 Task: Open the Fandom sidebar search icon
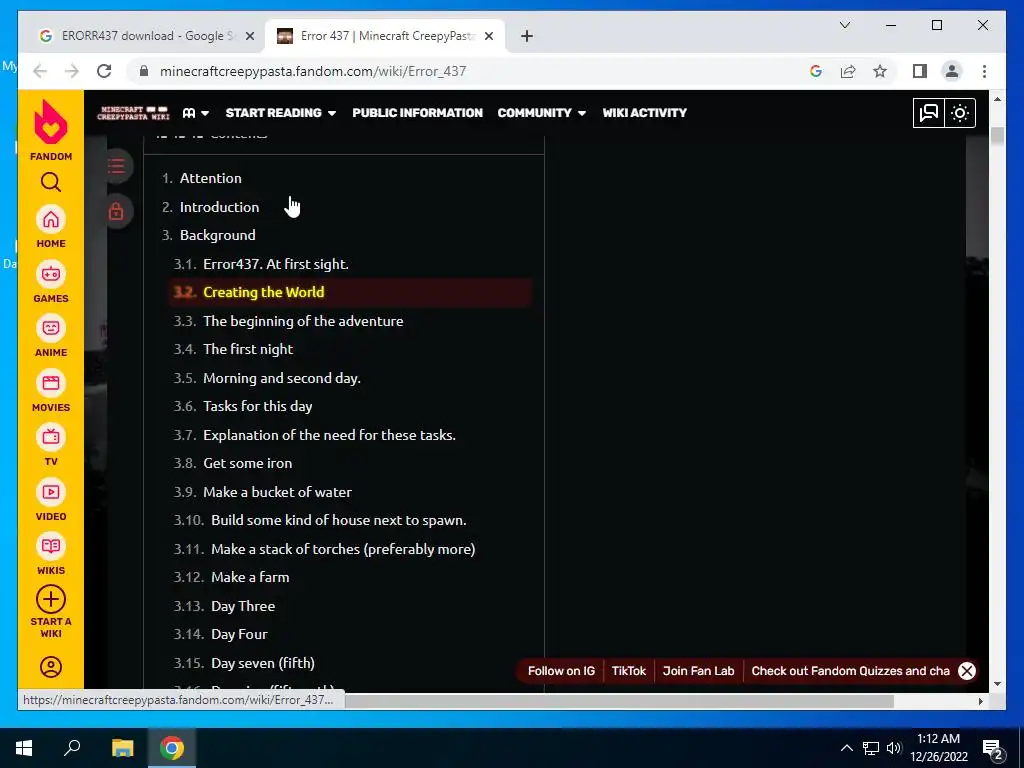pyautogui.click(x=51, y=182)
